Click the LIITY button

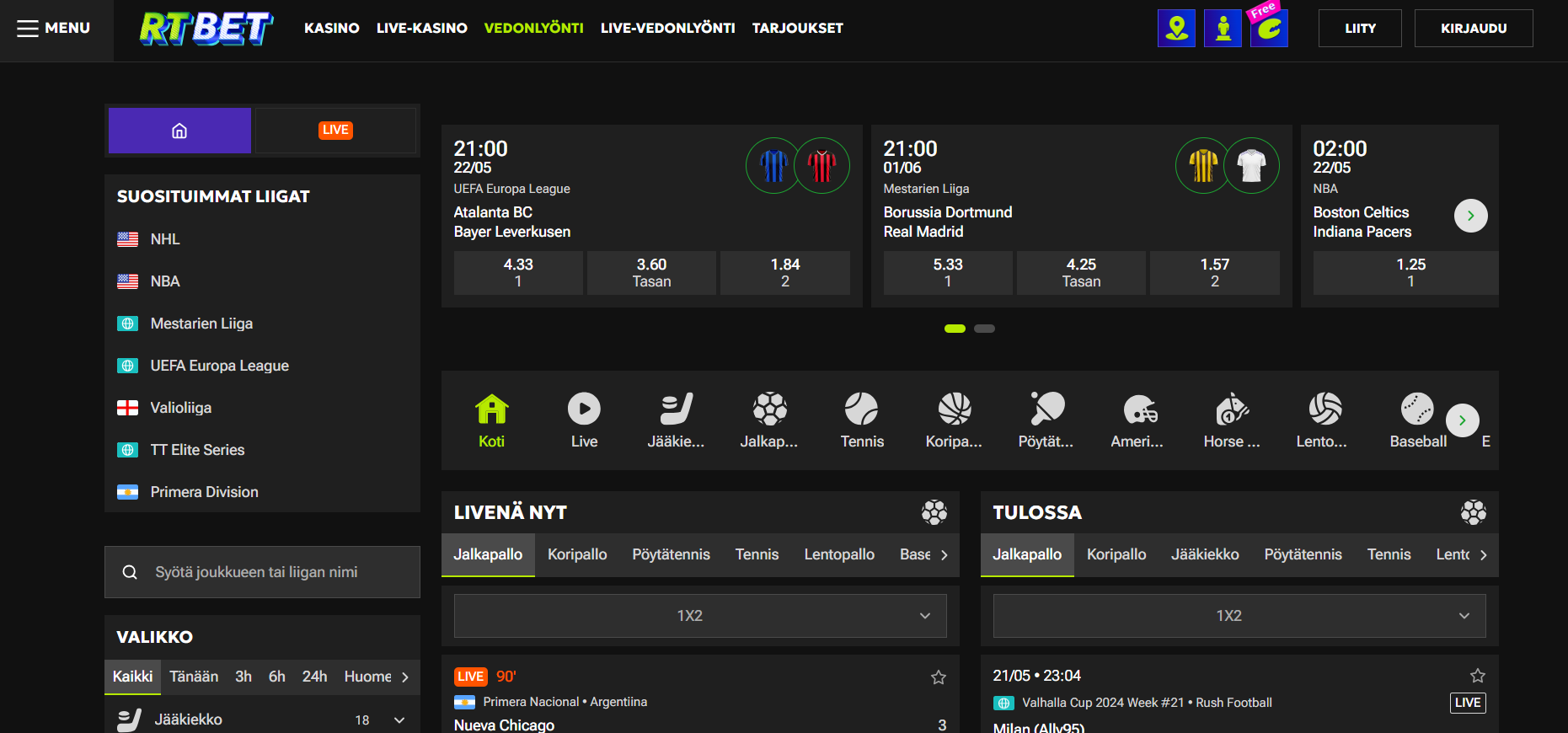(1360, 28)
